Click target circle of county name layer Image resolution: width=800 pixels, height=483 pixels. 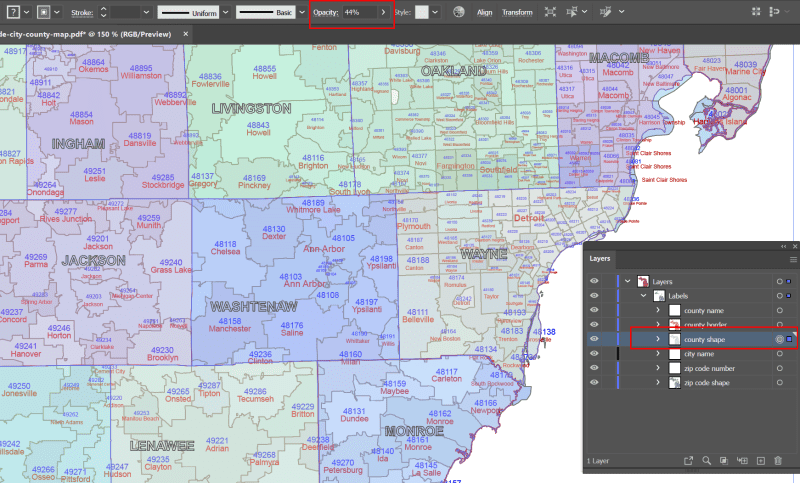(x=779, y=310)
